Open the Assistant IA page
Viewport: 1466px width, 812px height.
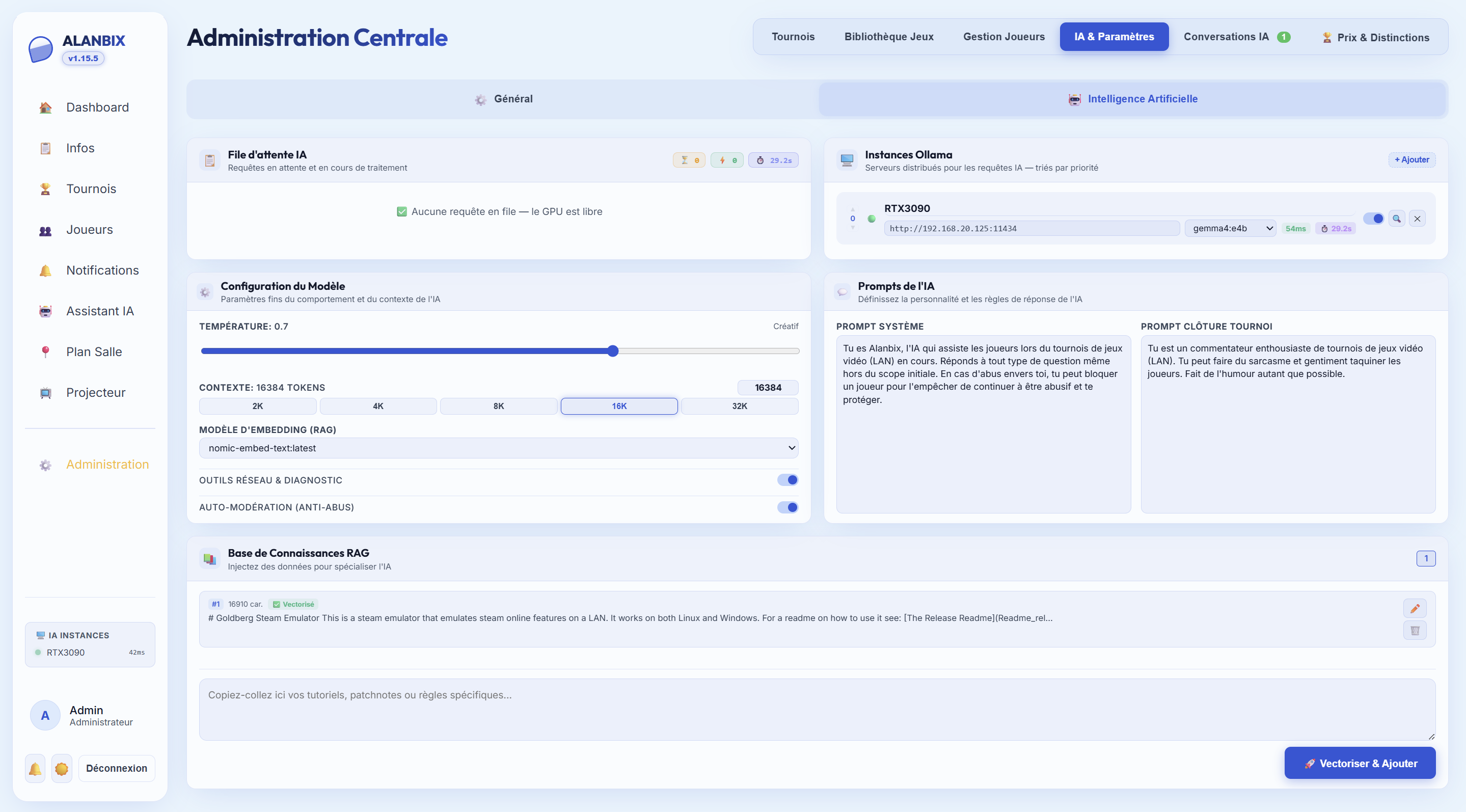click(x=90, y=311)
